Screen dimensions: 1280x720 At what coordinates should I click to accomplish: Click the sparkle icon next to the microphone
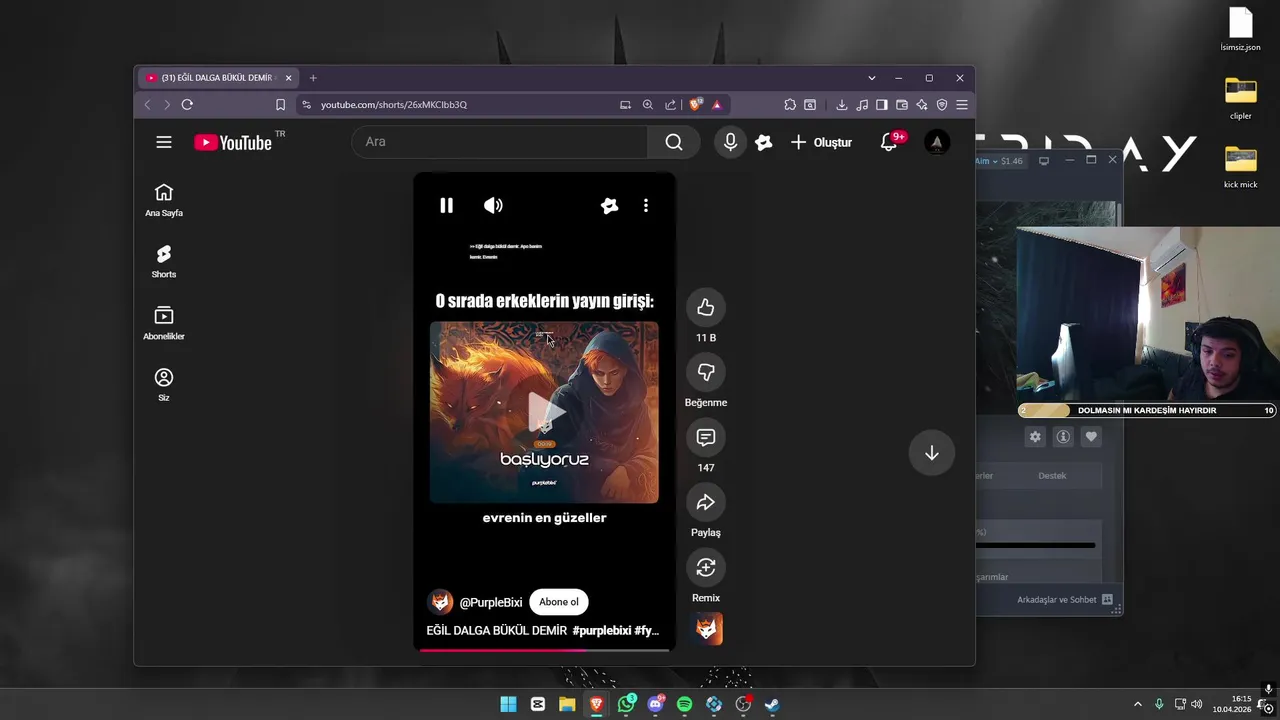pos(764,142)
